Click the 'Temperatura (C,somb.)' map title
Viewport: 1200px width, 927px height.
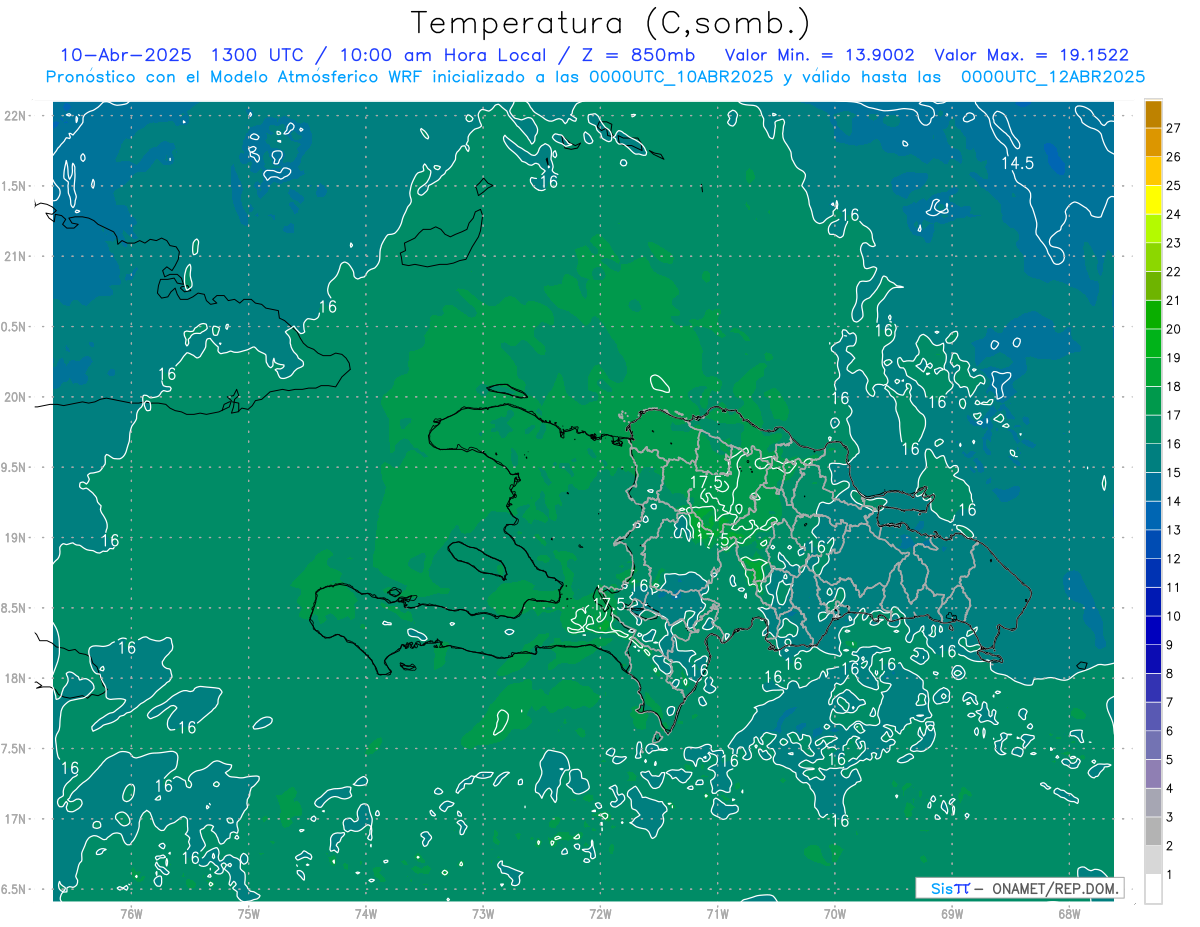(x=611, y=24)
